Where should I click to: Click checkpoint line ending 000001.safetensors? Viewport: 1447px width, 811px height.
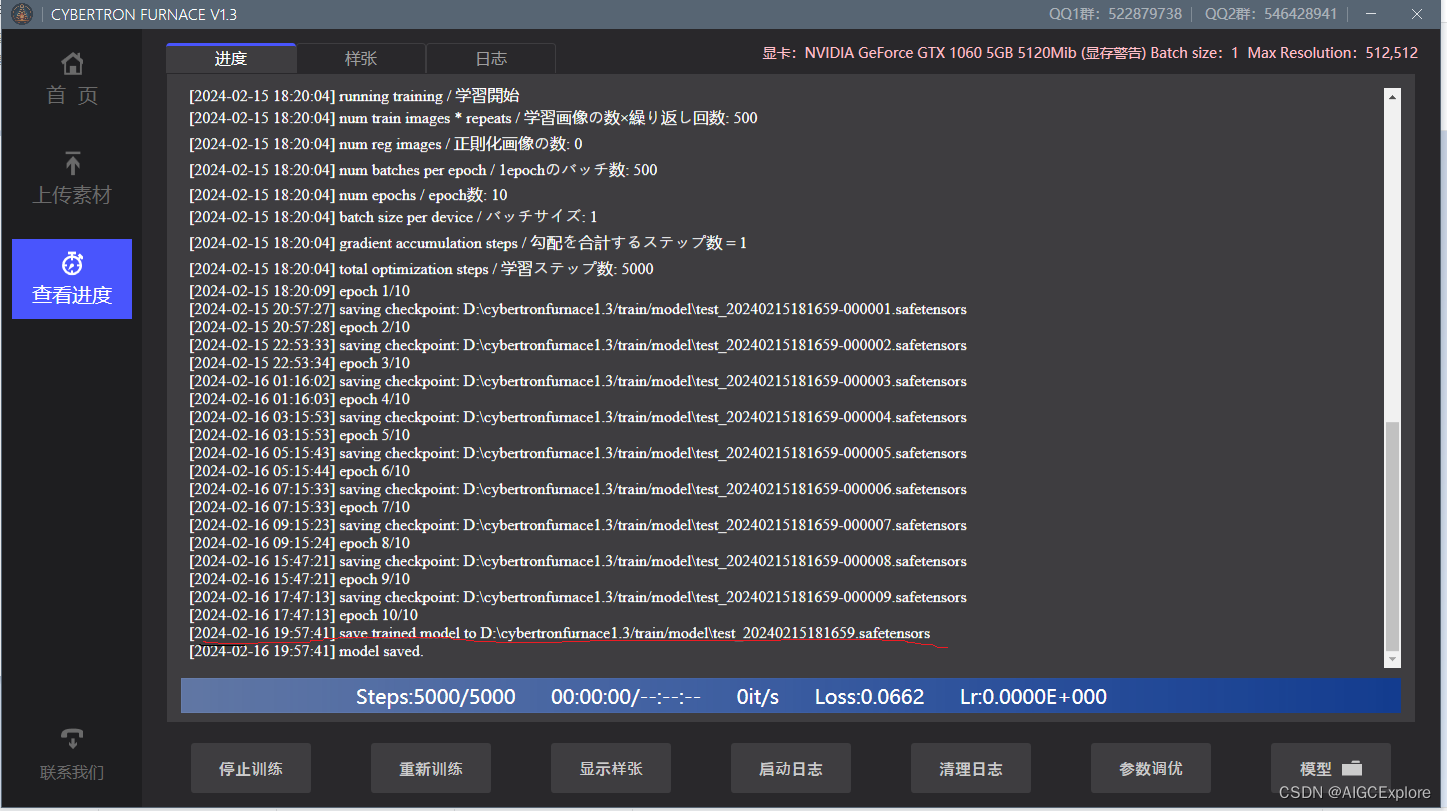coord(578,309)
